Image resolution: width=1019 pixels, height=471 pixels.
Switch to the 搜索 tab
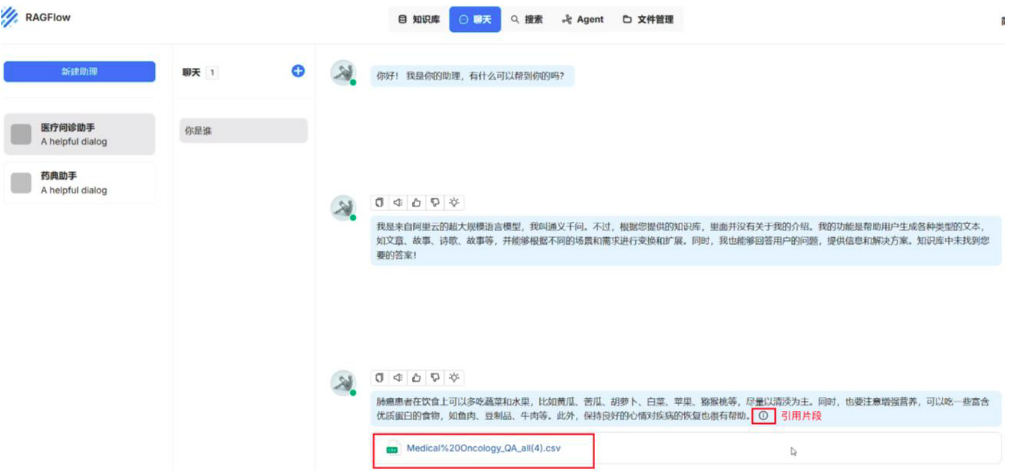point(526,19)
